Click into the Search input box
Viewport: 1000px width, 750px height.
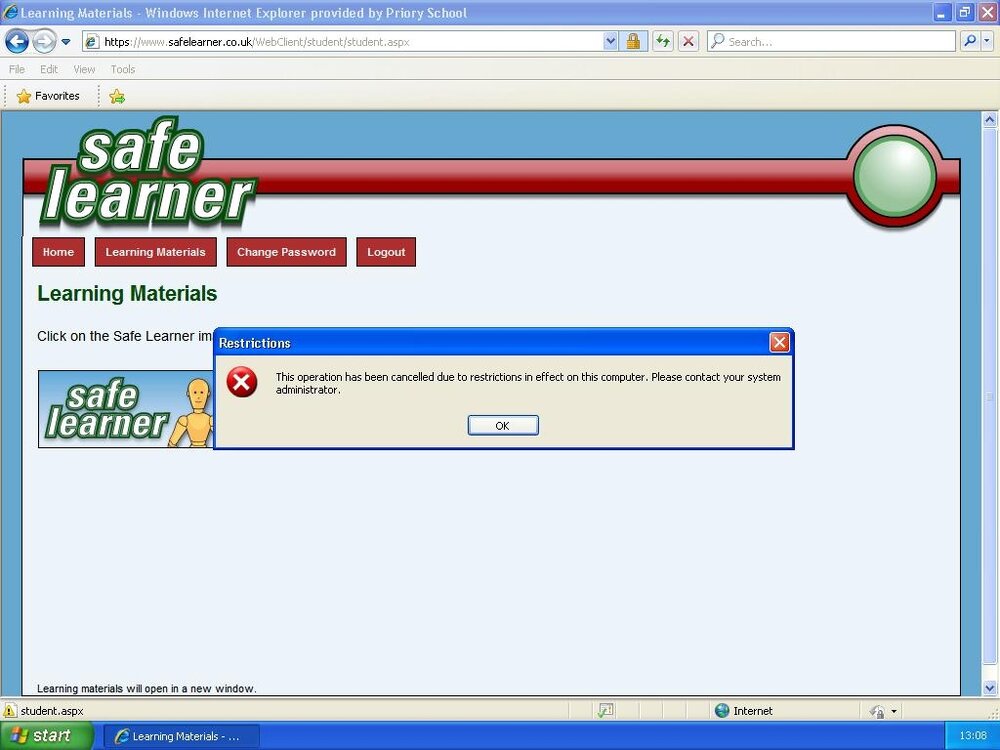click(830, 41)
